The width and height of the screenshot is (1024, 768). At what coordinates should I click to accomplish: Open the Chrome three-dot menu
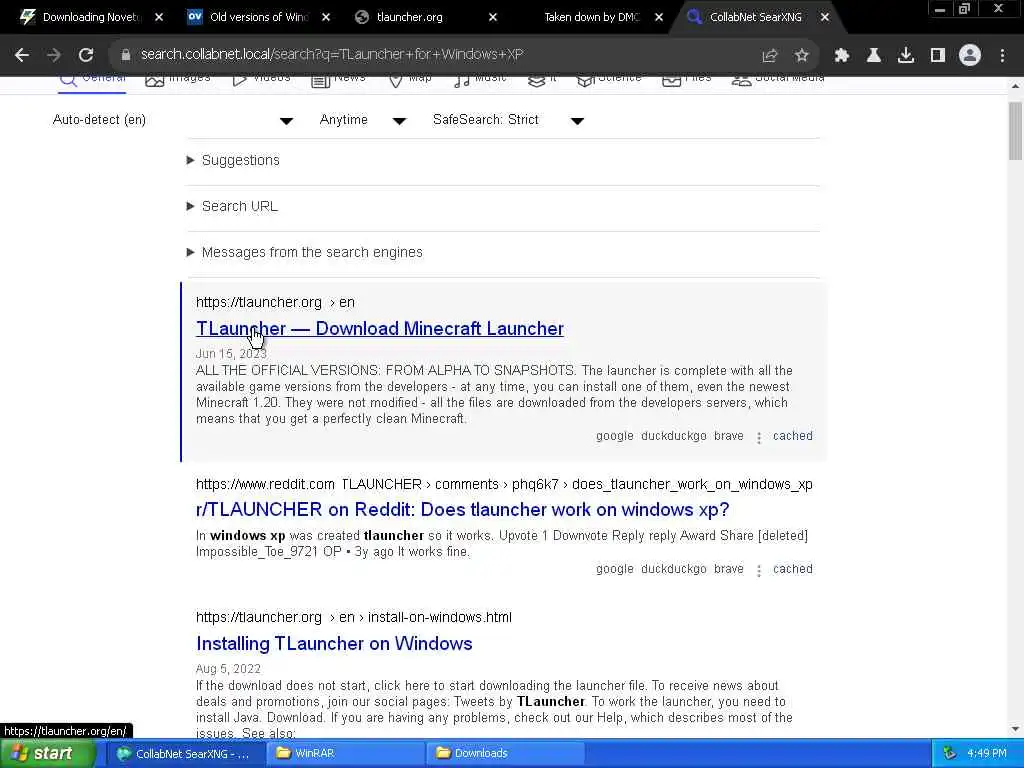pyautogui.click(x=1002, y=56)
